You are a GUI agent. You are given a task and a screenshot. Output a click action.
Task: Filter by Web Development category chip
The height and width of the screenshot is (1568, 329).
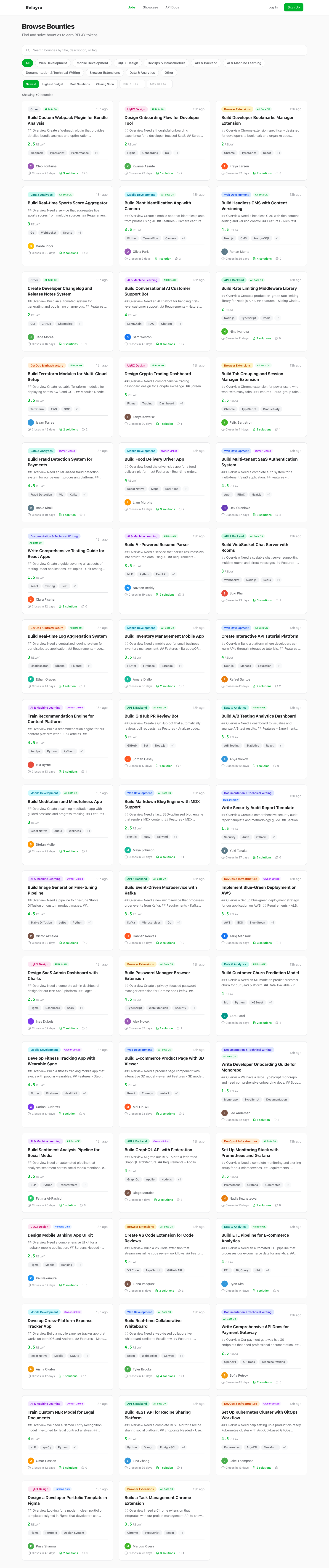(53, 63)
